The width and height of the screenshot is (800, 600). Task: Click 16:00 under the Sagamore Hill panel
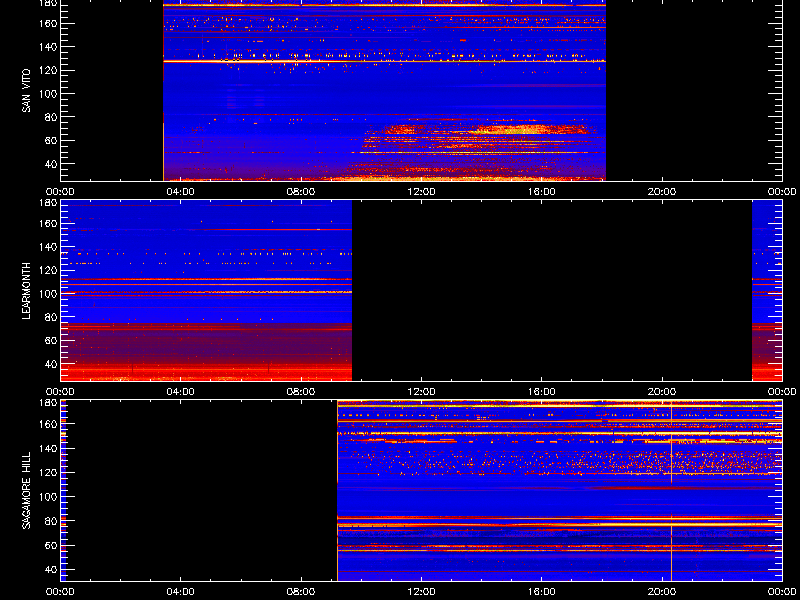tap(542, 592)
